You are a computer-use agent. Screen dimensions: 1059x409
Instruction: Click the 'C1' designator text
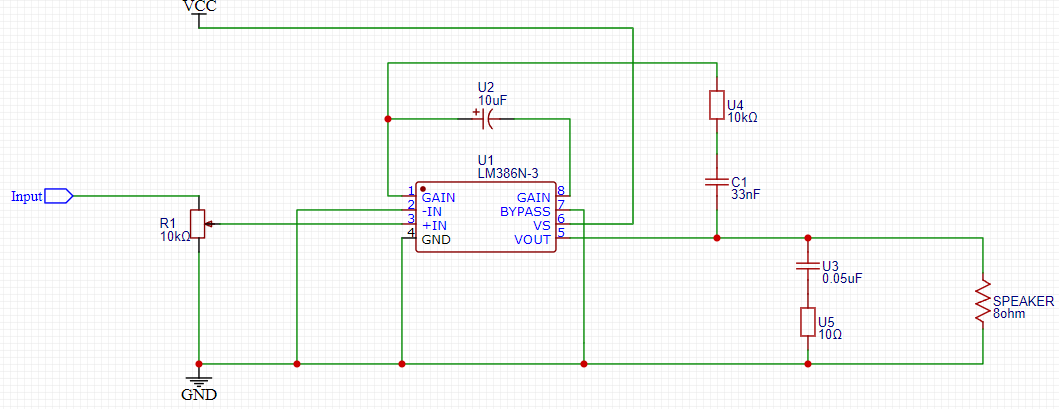click(739, 182)
